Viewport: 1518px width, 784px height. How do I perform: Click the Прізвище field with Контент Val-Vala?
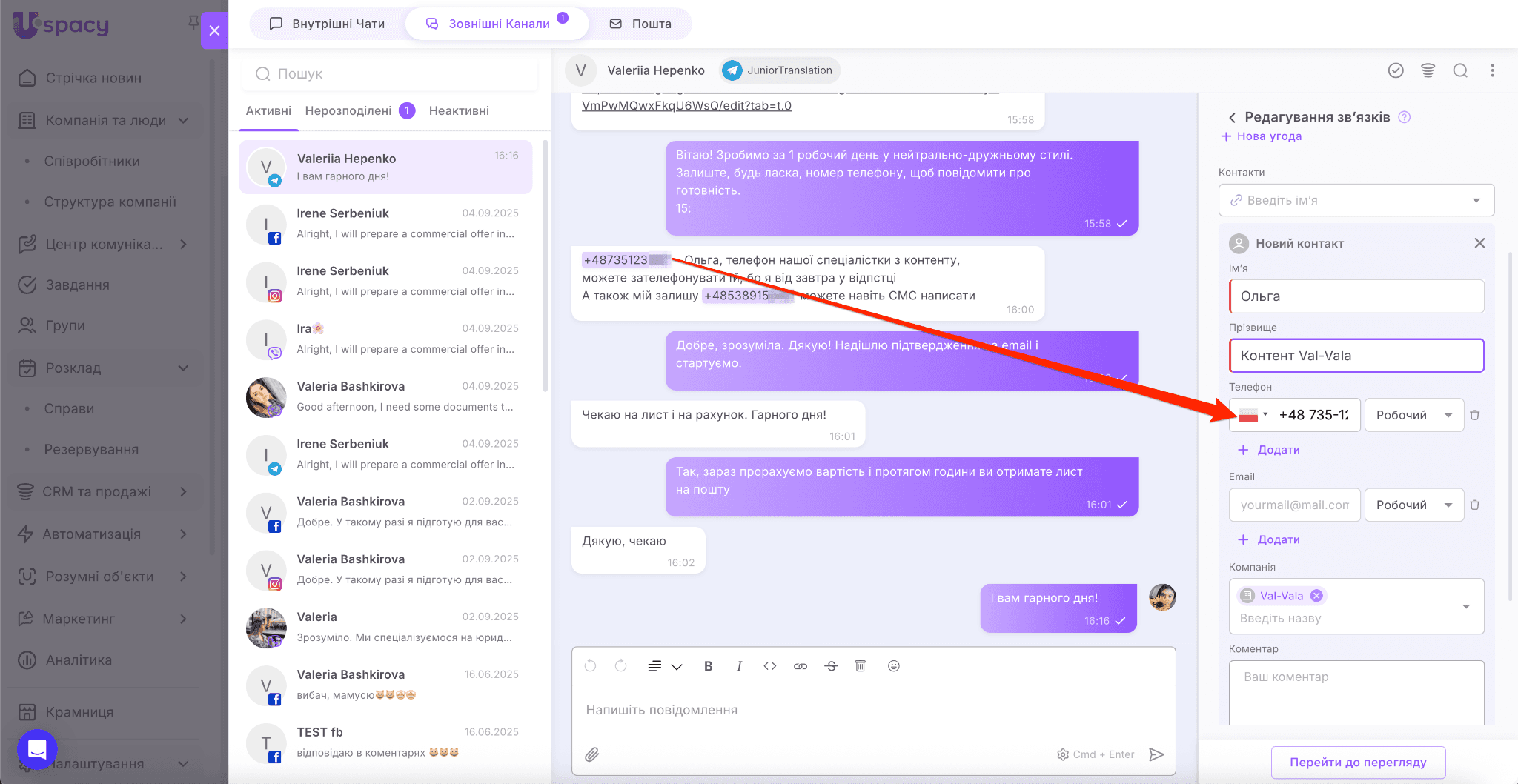(1356, 356)
